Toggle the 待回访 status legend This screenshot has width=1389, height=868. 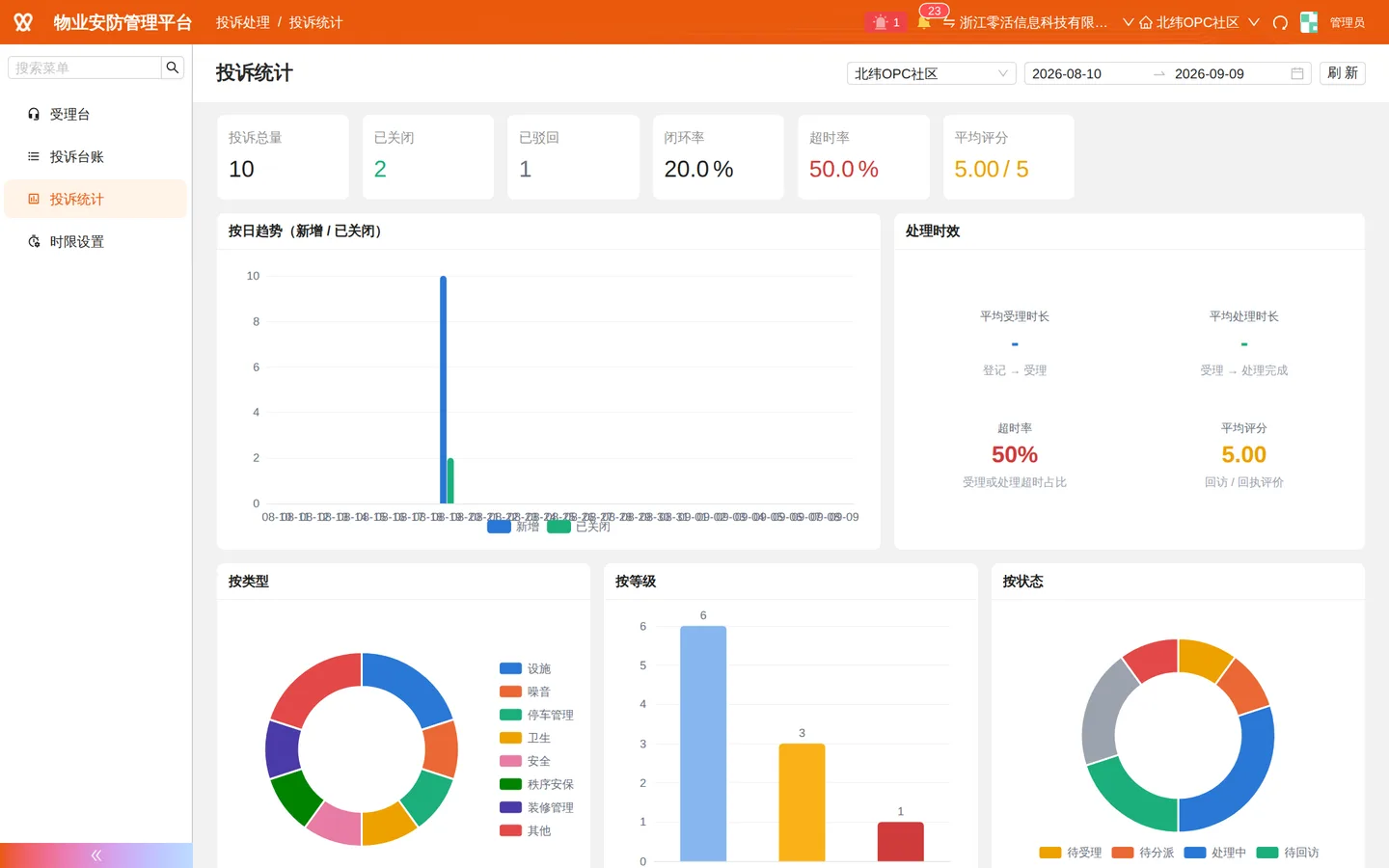tap(1288, 853)
